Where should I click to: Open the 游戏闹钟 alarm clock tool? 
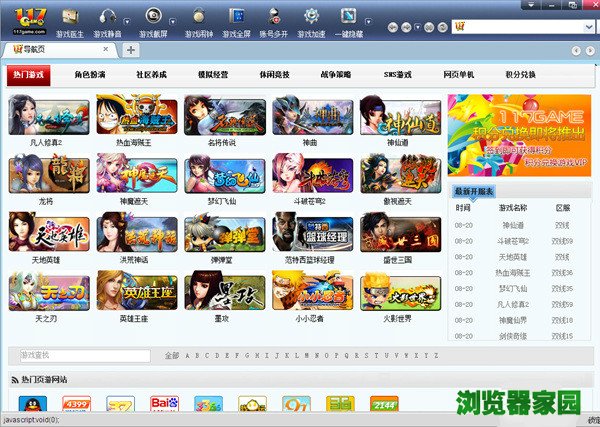(199, 22)
